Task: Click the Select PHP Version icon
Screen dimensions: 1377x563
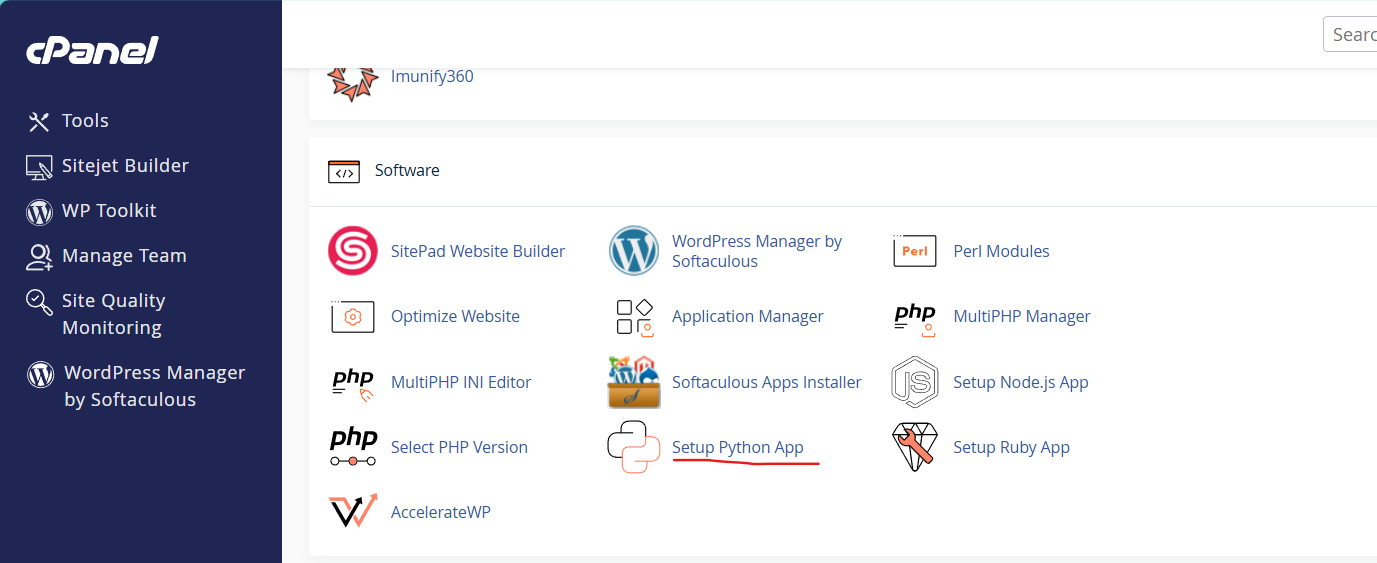Action: tap(353, 447)
